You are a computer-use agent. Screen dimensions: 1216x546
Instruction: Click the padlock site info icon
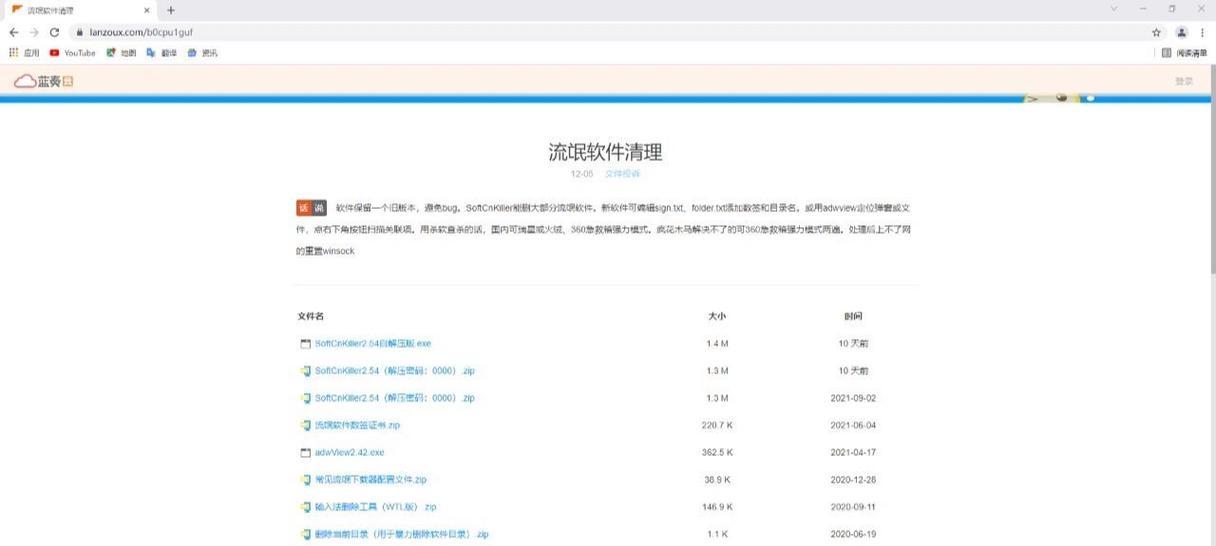80,32
